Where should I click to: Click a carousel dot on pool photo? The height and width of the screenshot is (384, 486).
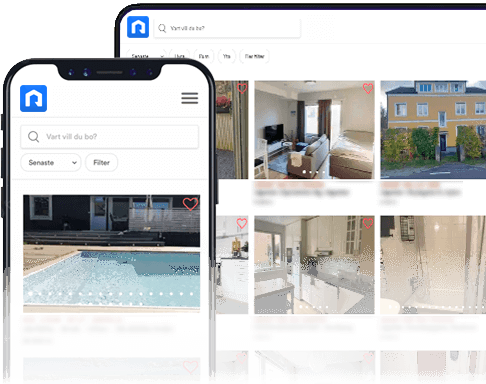(x=111, y=294)
